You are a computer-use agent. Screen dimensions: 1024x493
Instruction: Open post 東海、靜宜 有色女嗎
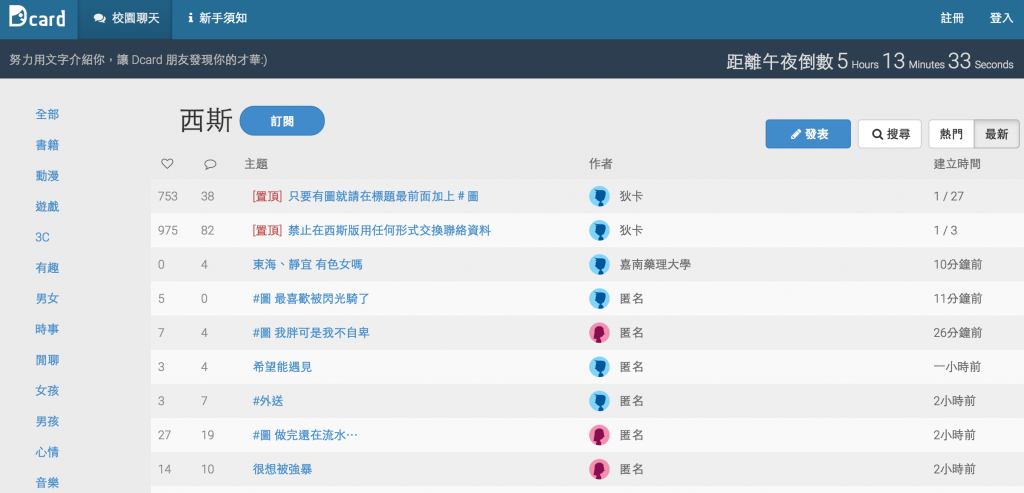pyautogui.click(x=307, y=264)
